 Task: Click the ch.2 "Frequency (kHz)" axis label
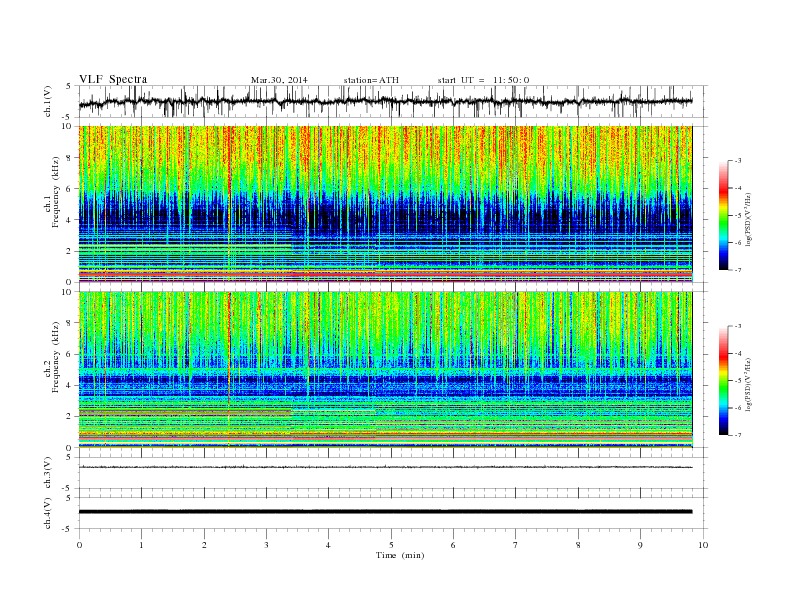[56, 358]
